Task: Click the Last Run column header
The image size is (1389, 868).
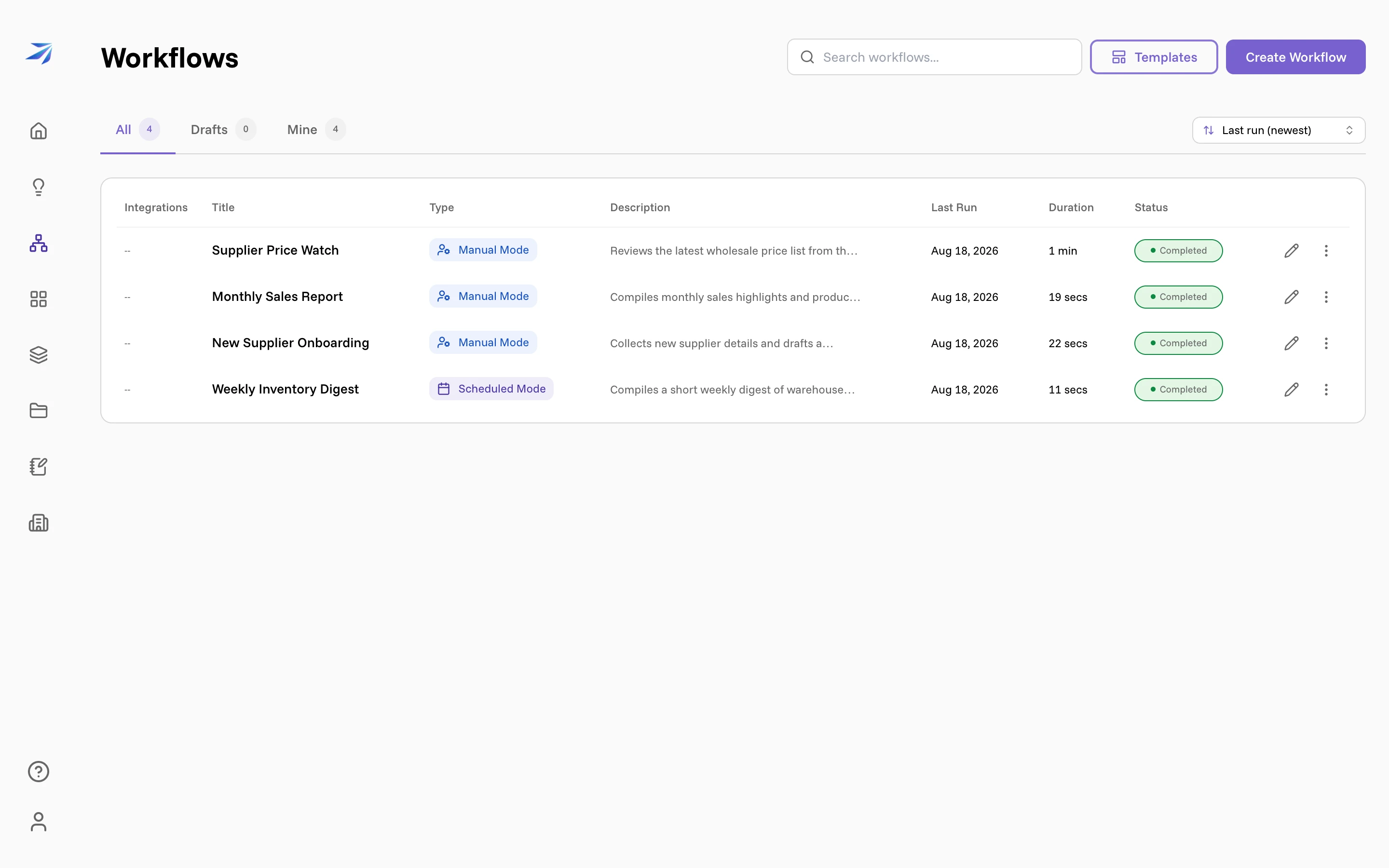Action: click(953, 207)
